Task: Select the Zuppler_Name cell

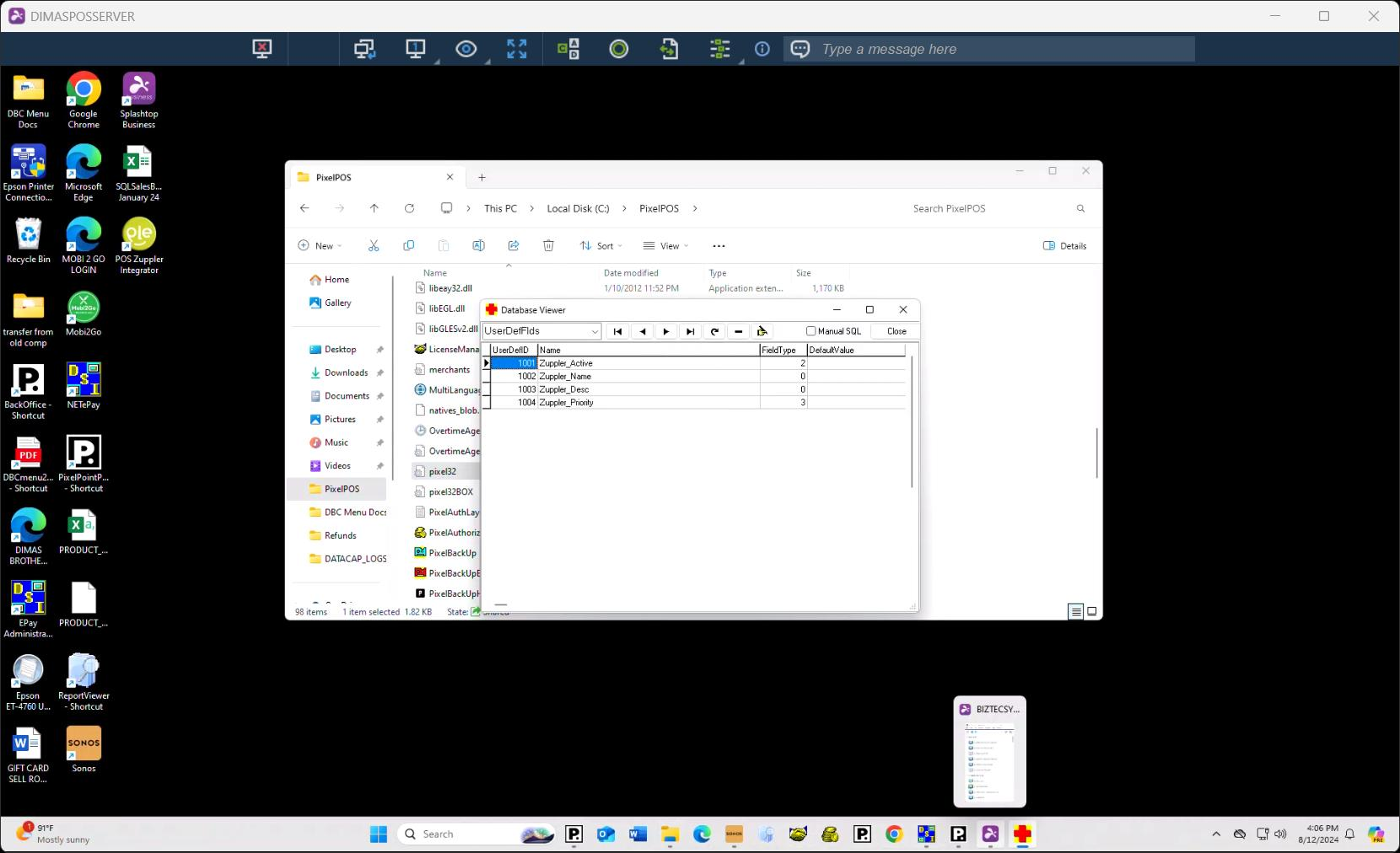Action: coord(649,376)
